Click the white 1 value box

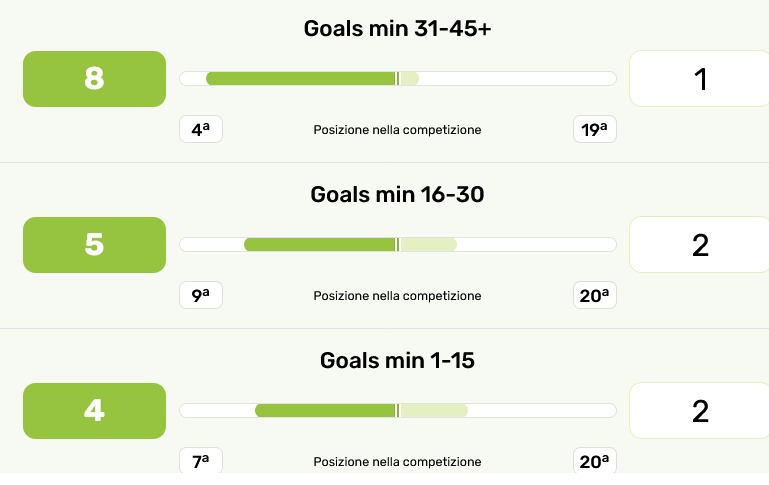pos(699,79)
